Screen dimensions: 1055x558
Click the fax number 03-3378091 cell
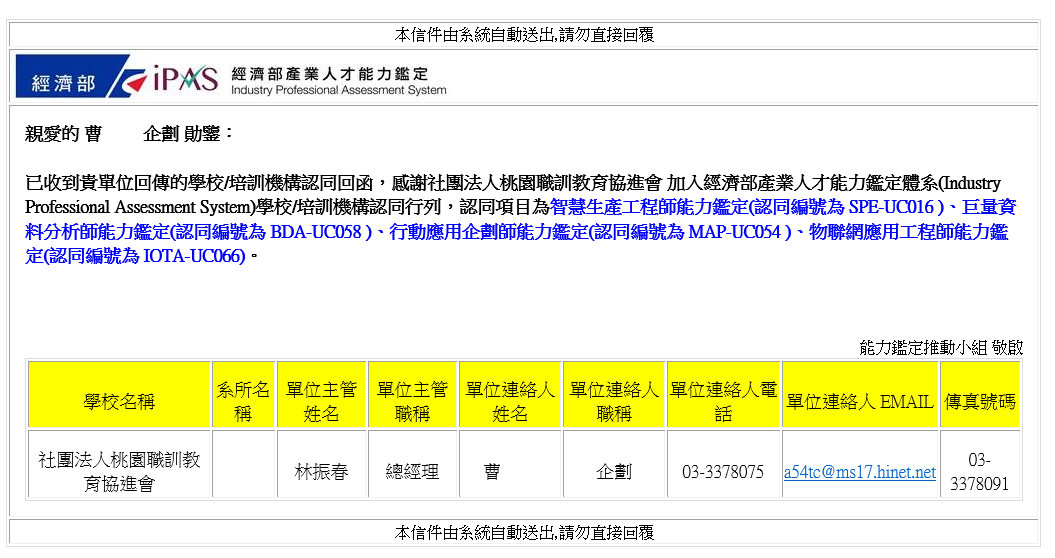pyautogui.click(x=980, y=464)
